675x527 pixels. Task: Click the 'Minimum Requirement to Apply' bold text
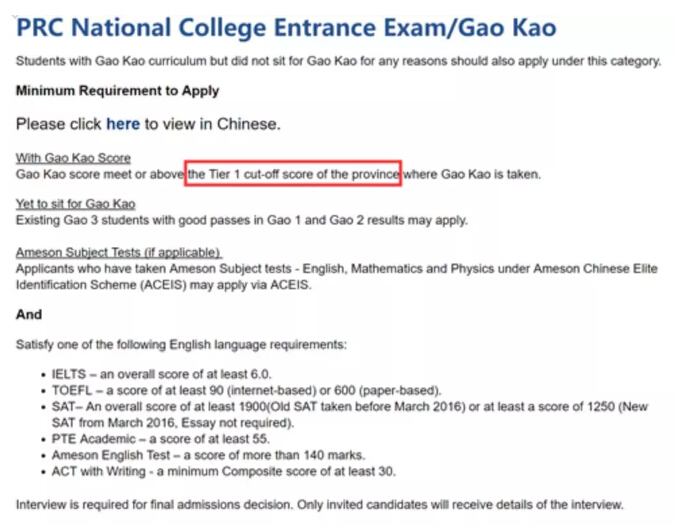tap(118, 91)
